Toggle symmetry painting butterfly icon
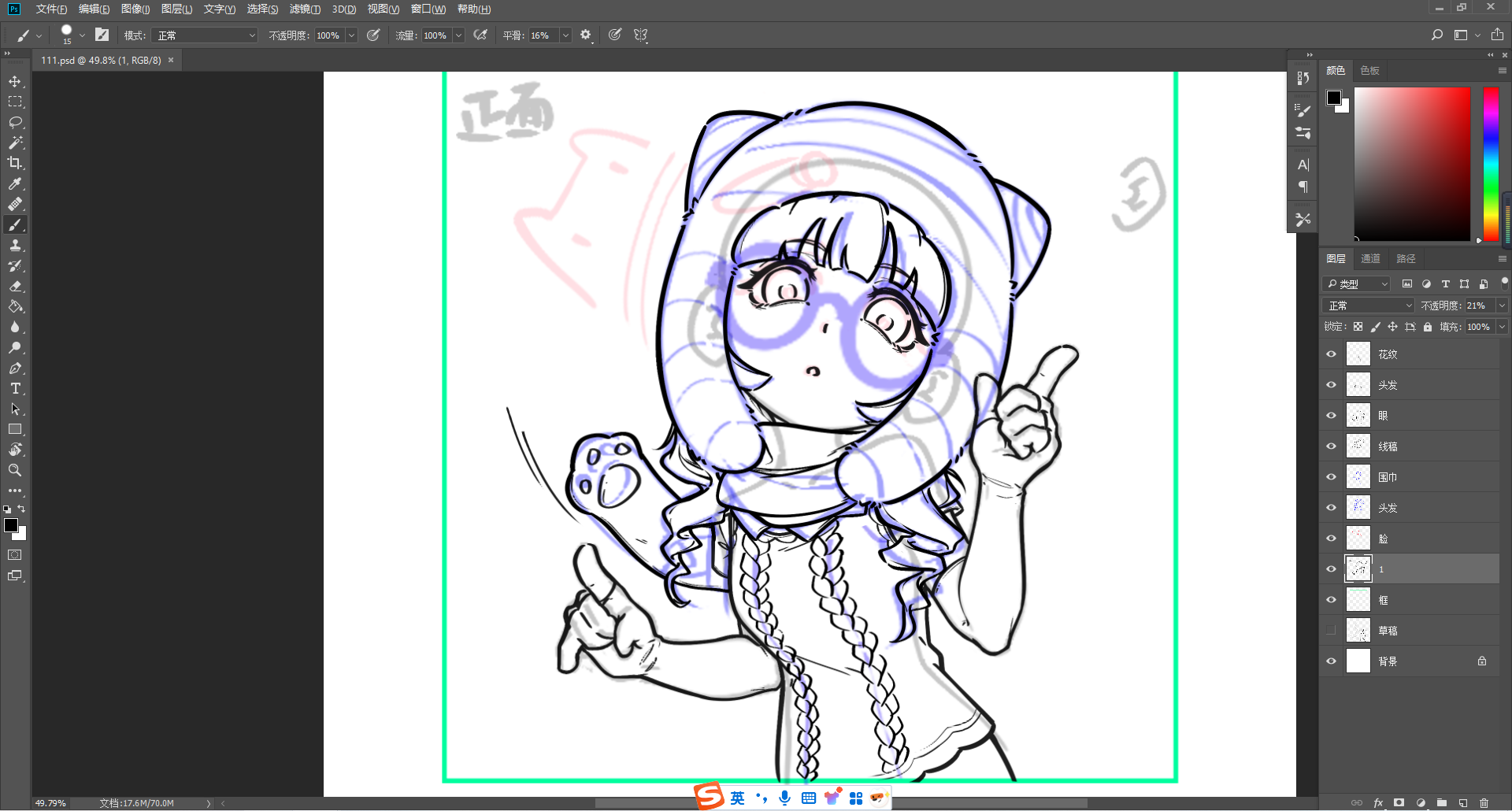The height and width of the screenshot is (811, 1512). (x=641, y=35)
